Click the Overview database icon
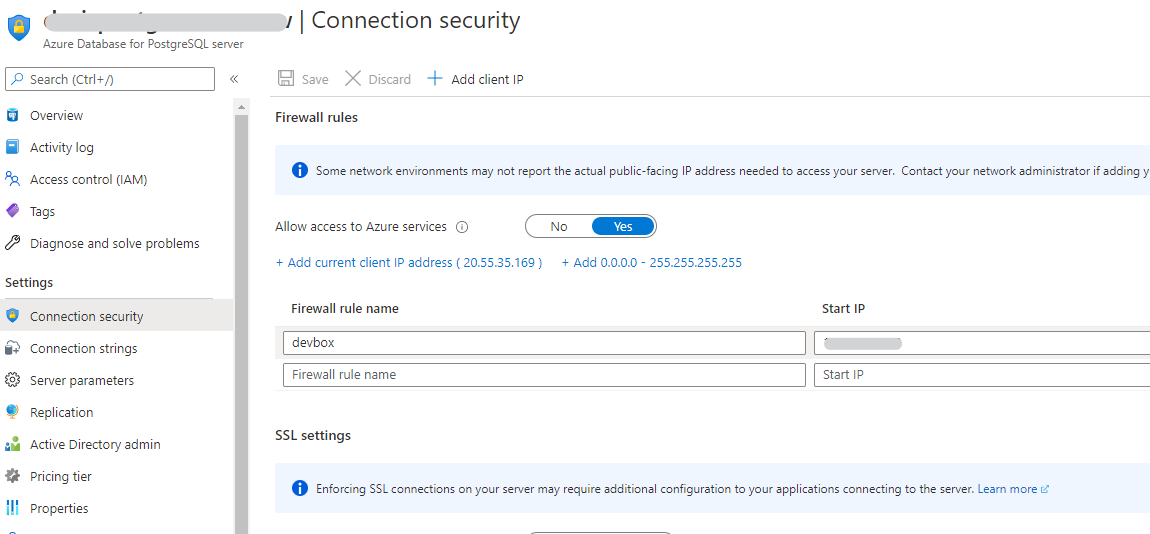The width and height of the screenshot is (1150, 534). point(13,115)
